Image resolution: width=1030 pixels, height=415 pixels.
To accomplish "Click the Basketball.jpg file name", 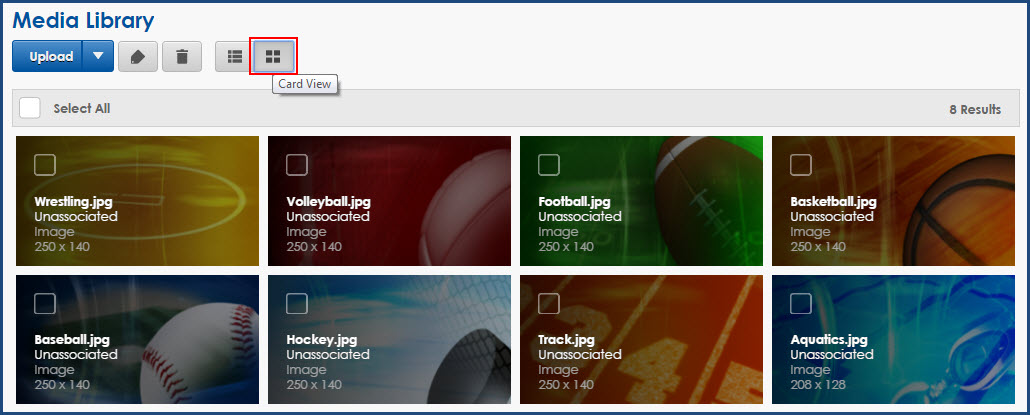I will coord(833,202).
